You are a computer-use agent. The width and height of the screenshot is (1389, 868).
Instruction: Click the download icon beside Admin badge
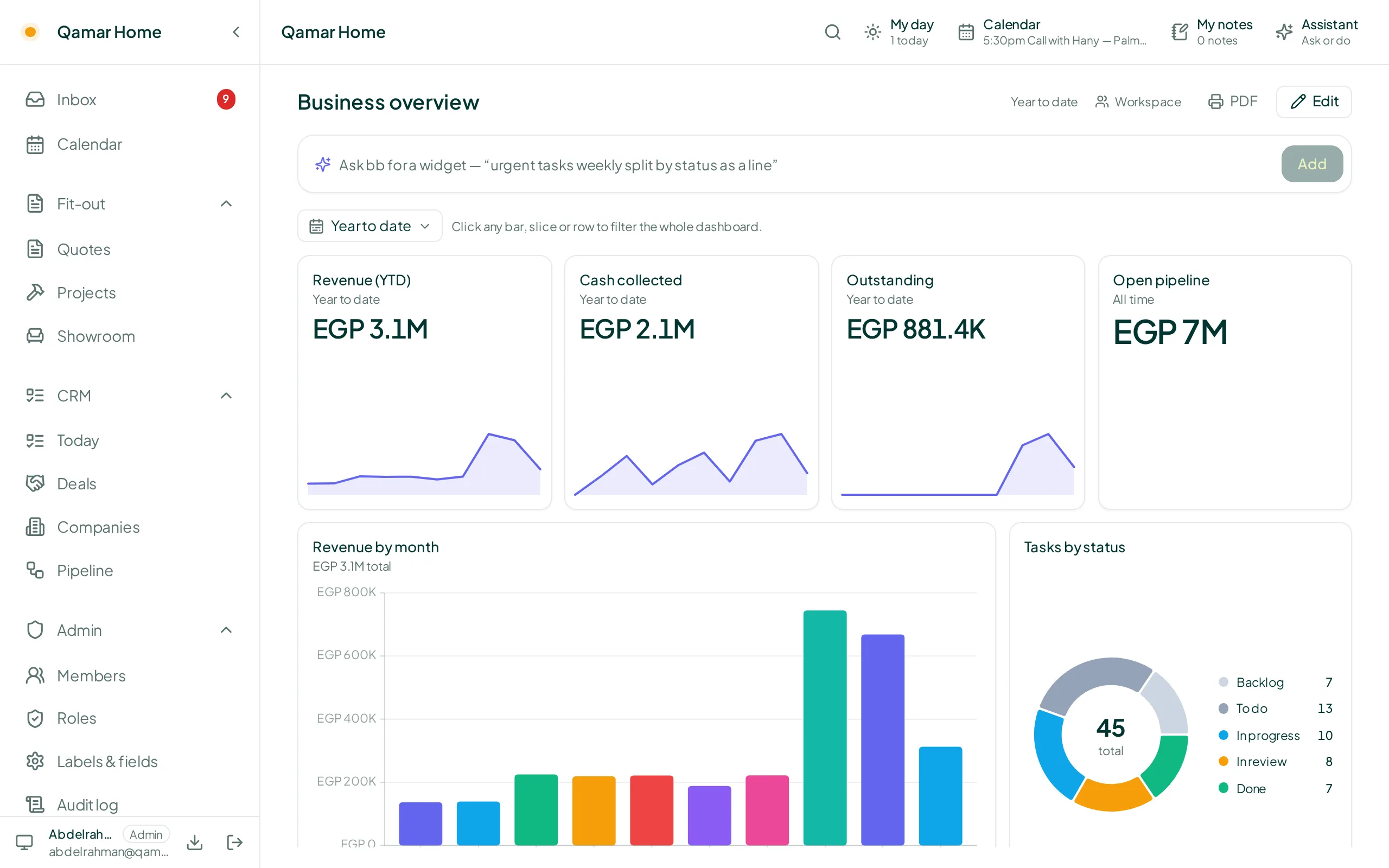pos(195,842)
